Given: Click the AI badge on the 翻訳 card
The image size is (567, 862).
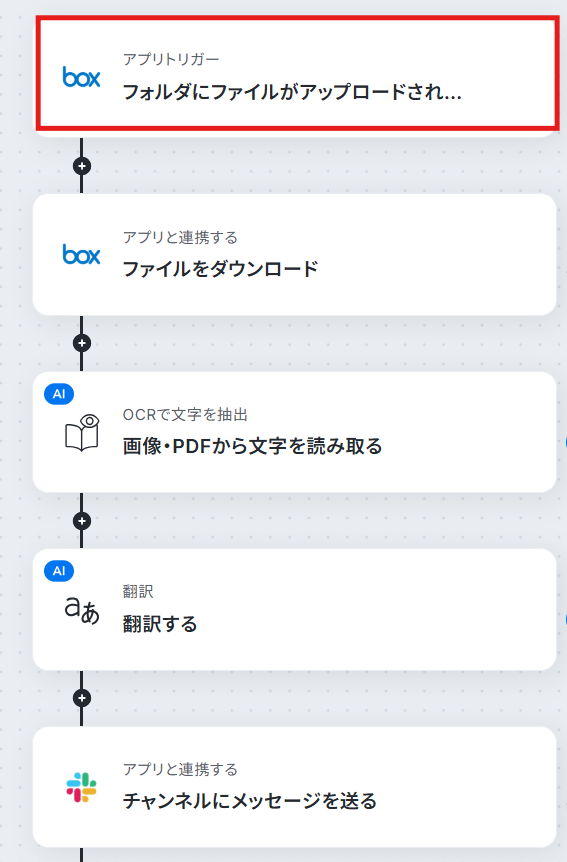Looking at the screenshot, I should tap(59, 571).
